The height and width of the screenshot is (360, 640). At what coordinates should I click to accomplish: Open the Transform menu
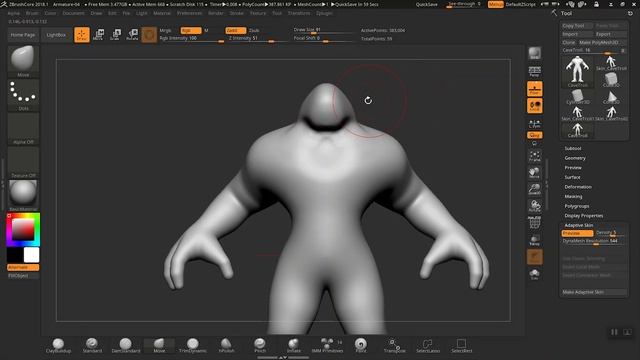[299, 13]
